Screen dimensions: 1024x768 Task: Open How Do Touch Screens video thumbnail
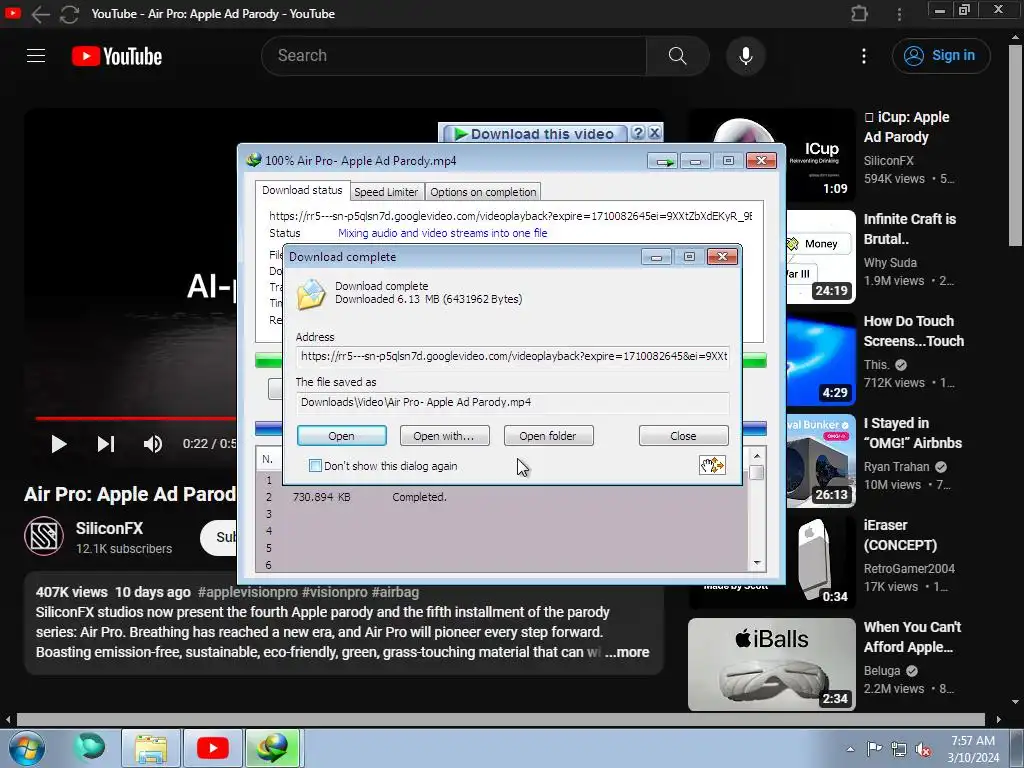point(821,359)
